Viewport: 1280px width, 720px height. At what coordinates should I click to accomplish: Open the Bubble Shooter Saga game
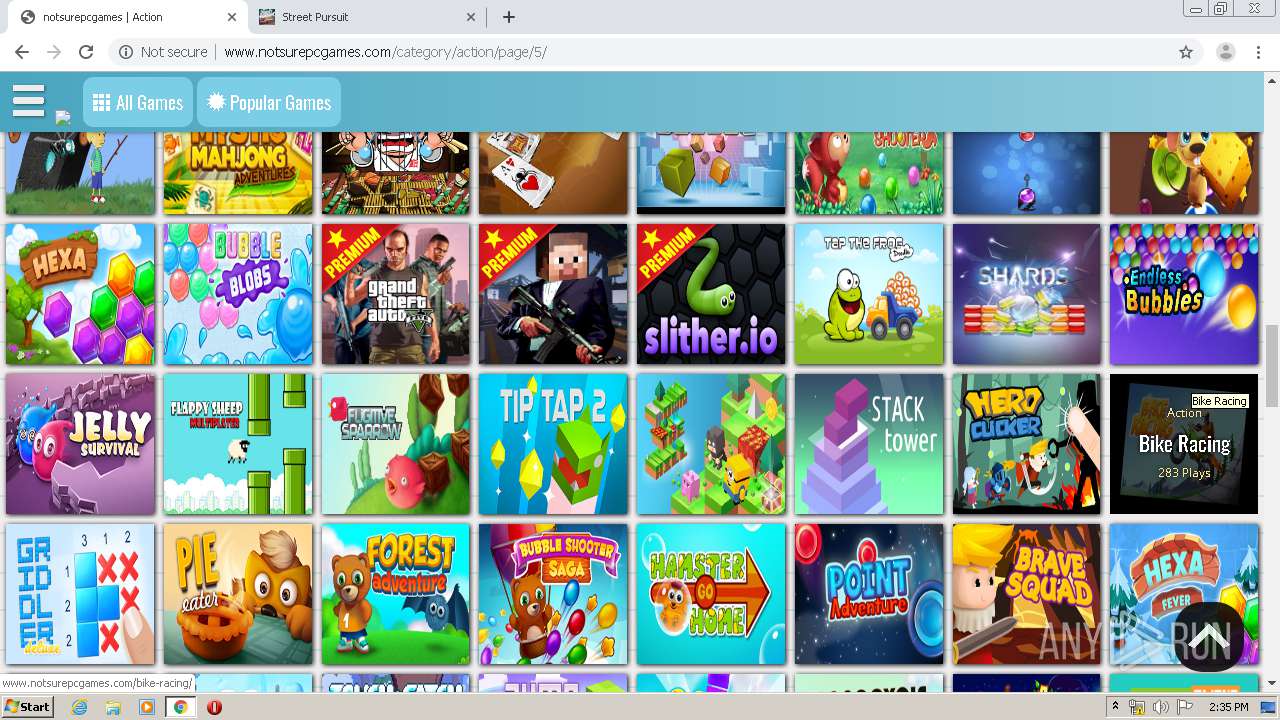(x=553, y=594)
